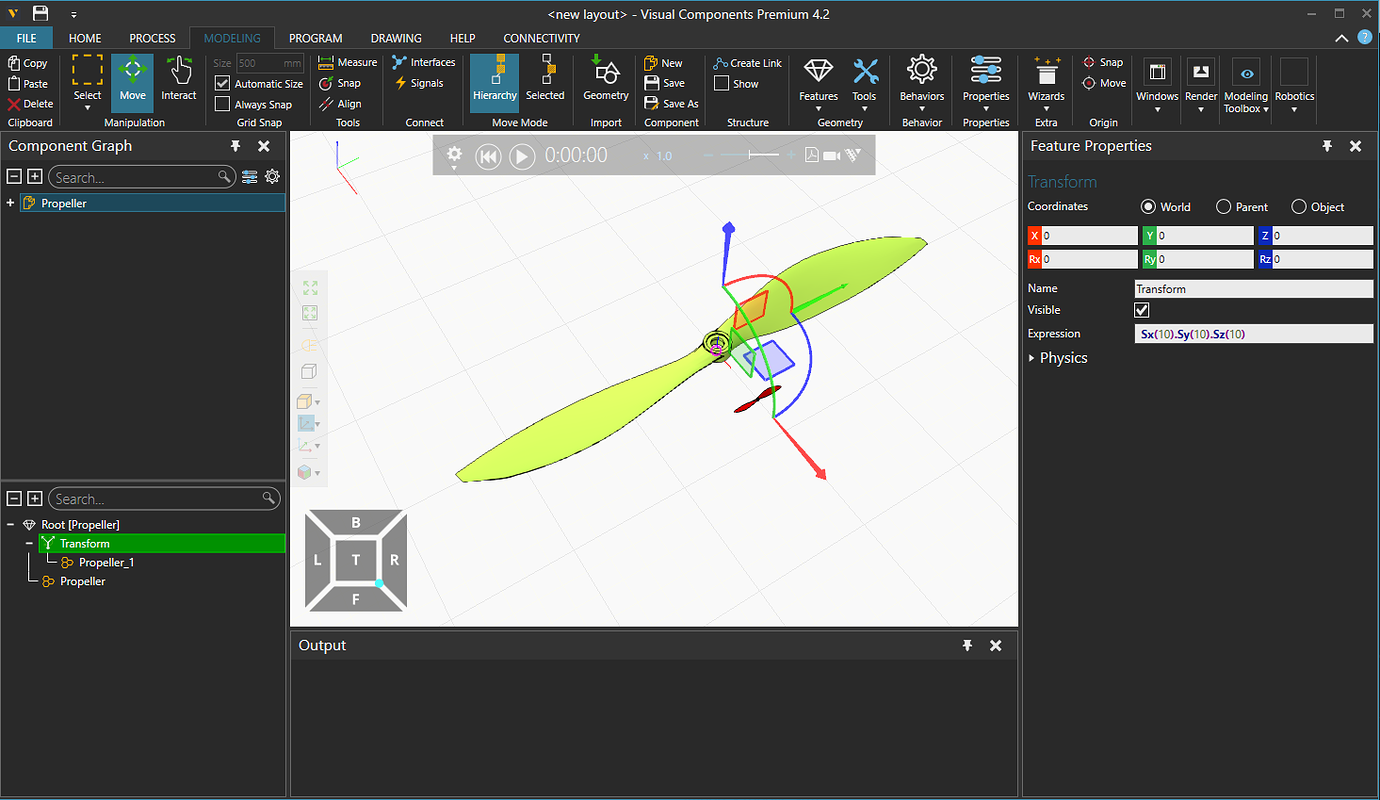This screenshot has width=1380, height=800.
Task: Activate the Interact tool
Action: click(x=179, y=80)
